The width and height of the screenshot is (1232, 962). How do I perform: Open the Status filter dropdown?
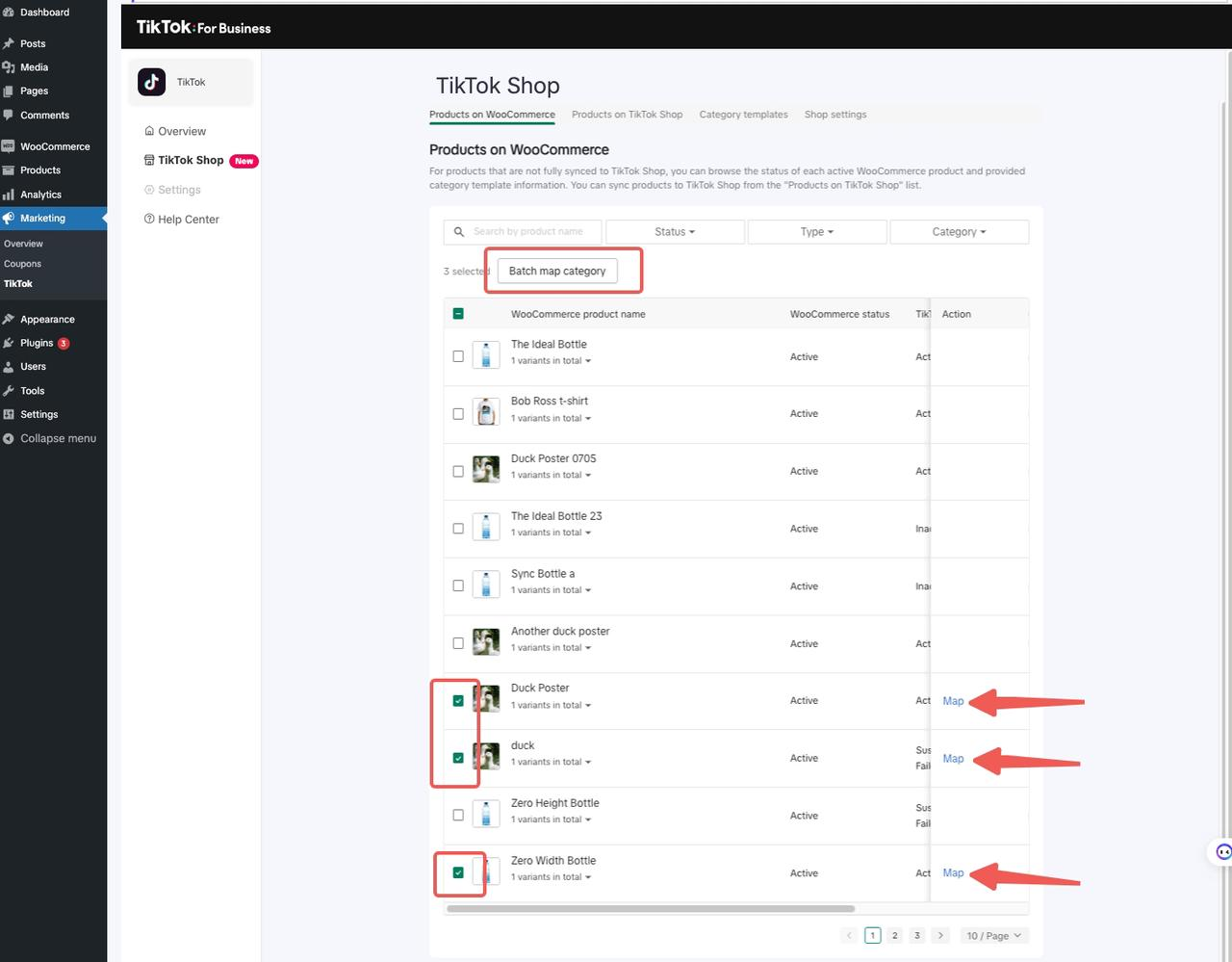click(x=675, y=232)
